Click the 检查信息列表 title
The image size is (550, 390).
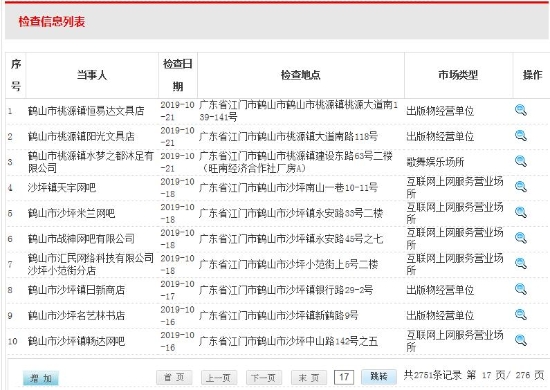tap(52, 21)
